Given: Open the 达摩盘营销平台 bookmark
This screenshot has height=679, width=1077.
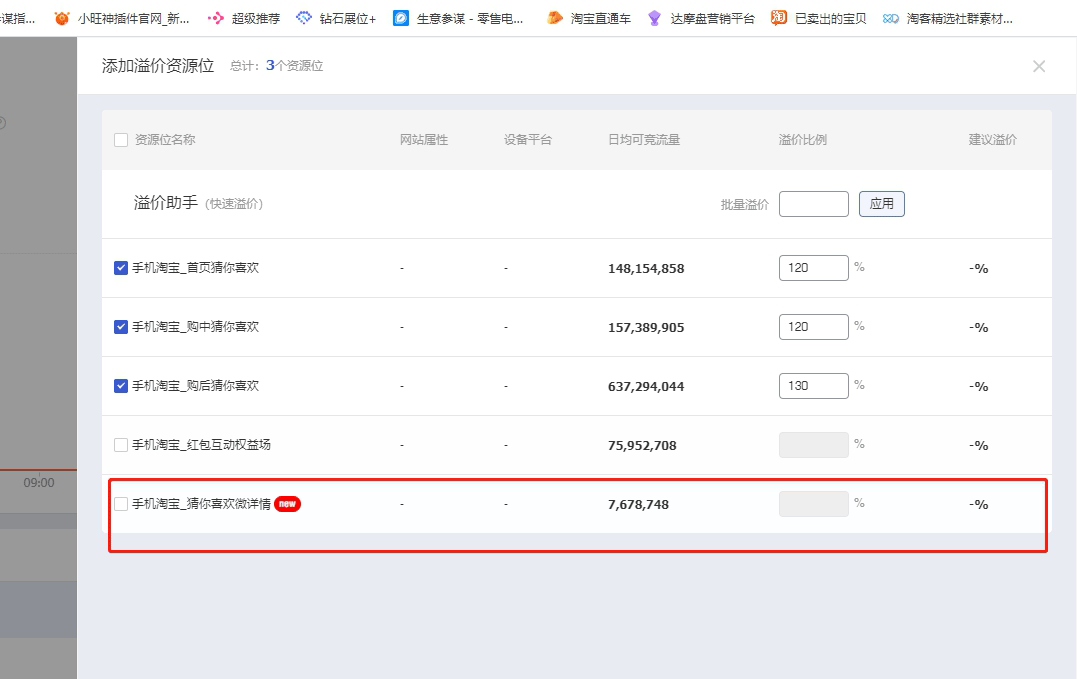Looking at the screenshot, I should point(701,18).
